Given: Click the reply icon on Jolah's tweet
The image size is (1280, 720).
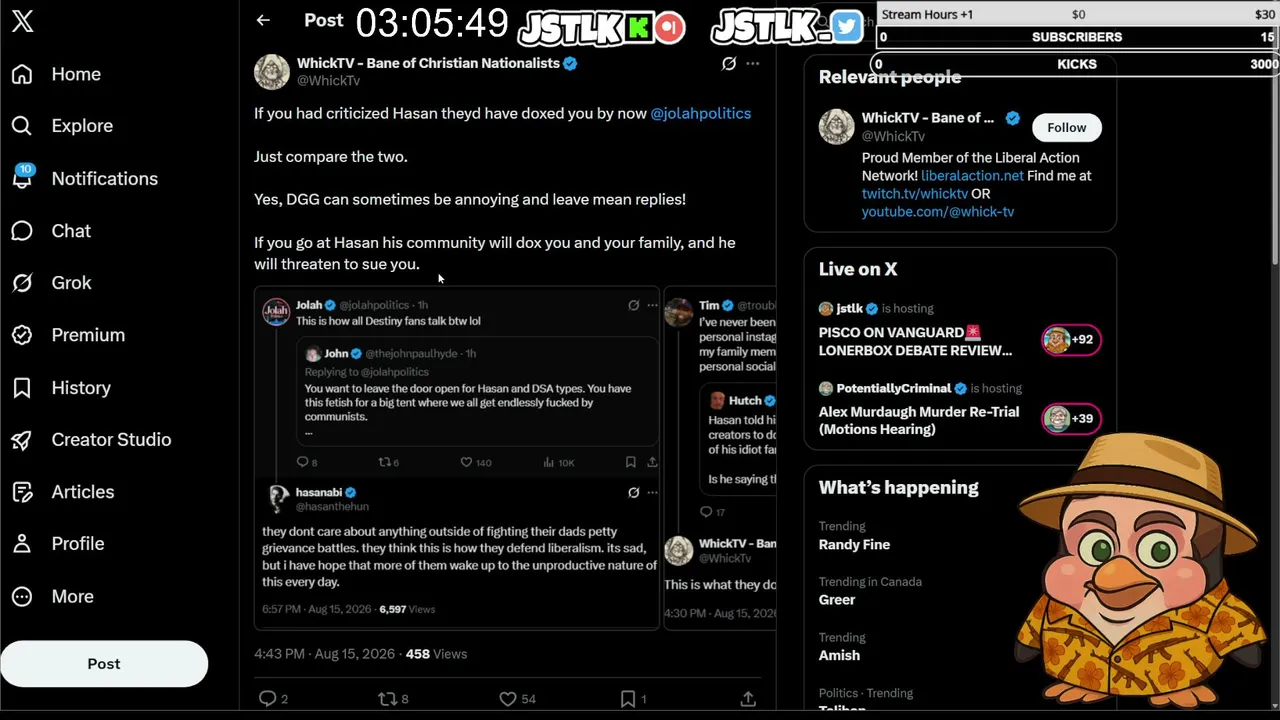Looking at the screenshot, I should click(303, 462).
